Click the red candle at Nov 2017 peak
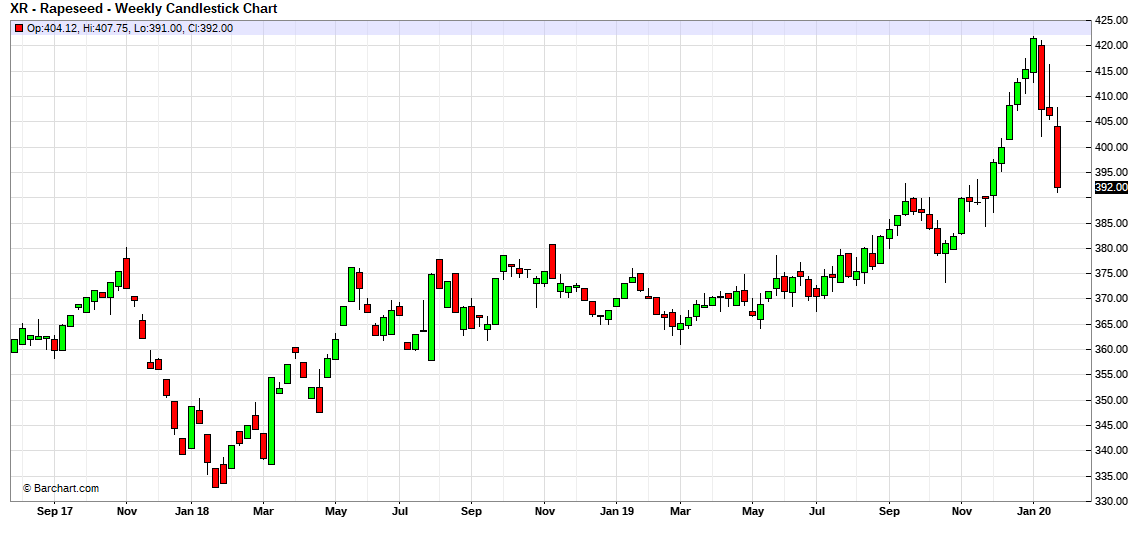1133x542 pixels. (x=126, y=272)
